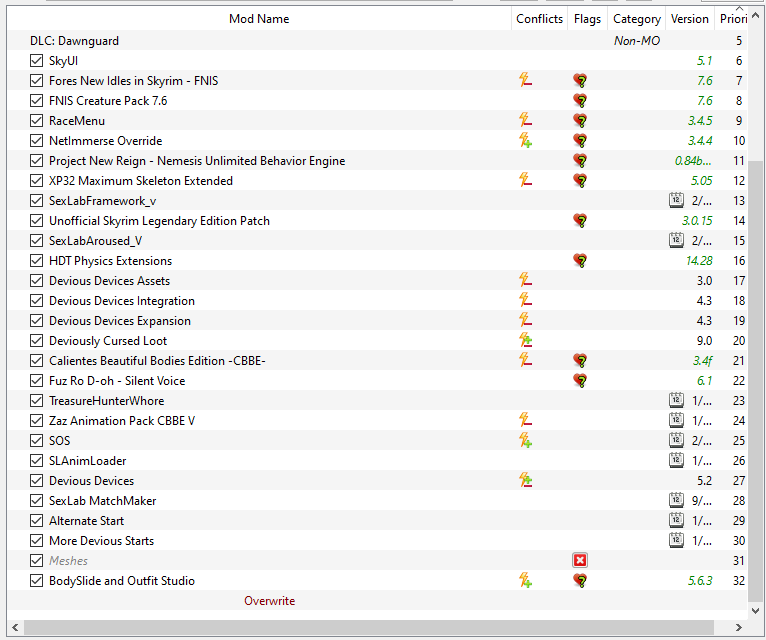
Task: Click XP32 Maximum Skeleton conflict icon
Action: (525, 180)
